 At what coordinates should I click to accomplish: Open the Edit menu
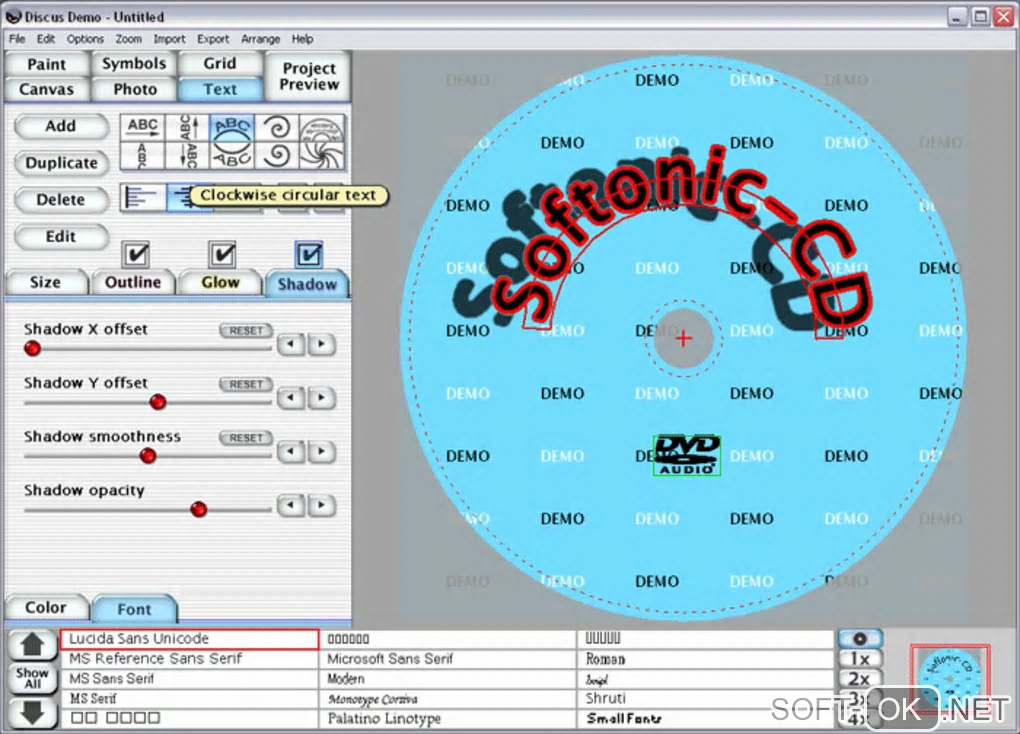[x=46, y=39]
